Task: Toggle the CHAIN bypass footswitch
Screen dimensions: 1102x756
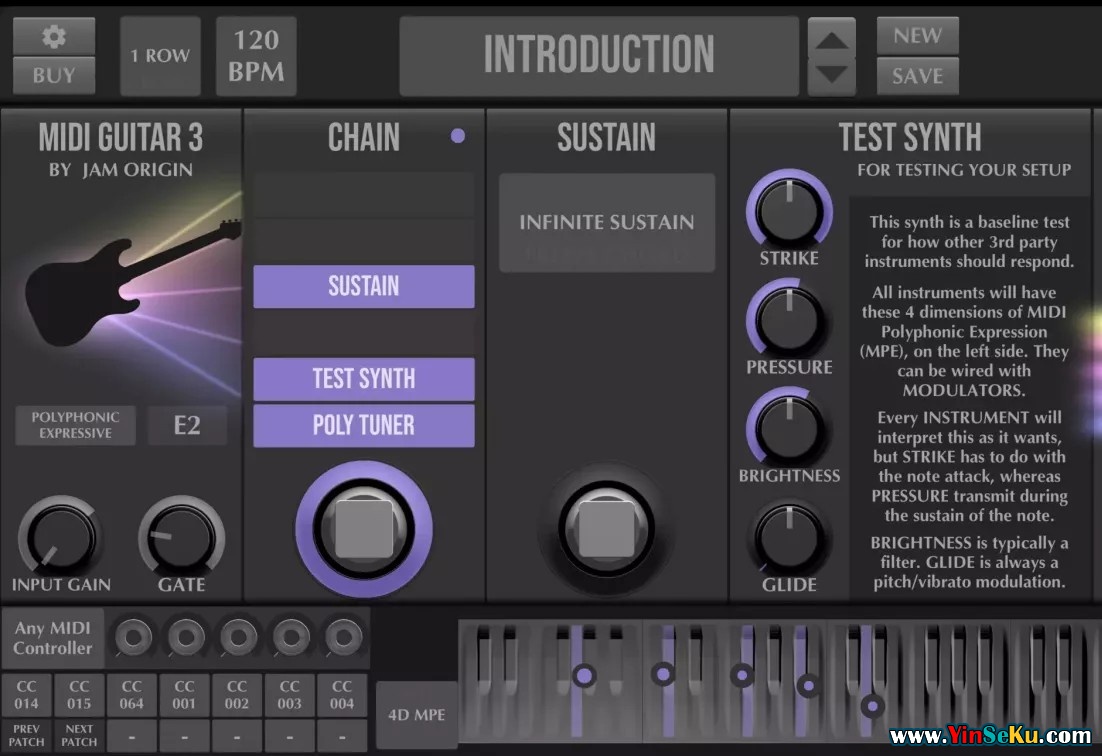Action: coord(364,529)
